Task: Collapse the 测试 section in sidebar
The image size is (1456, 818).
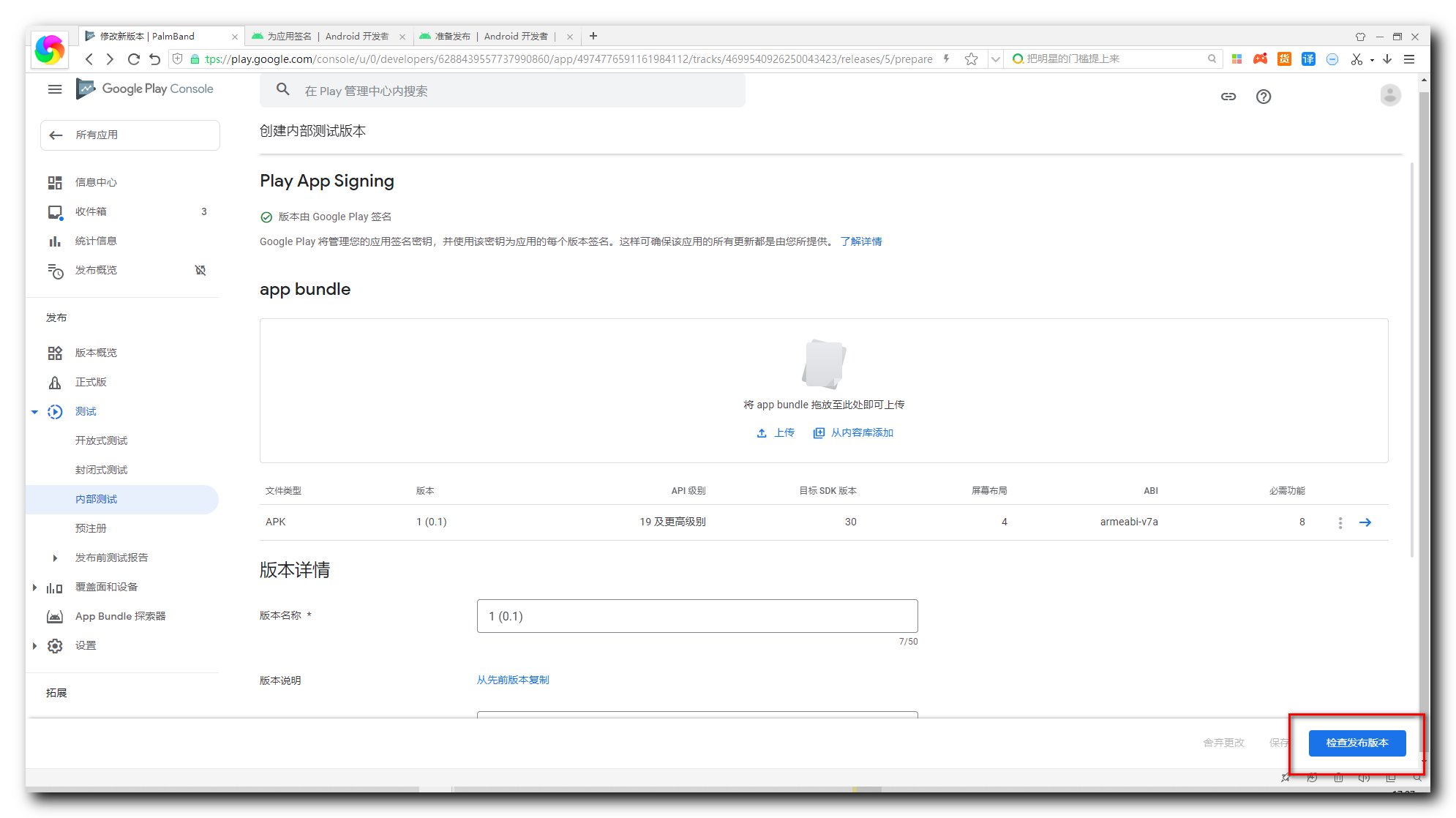Action: 34,412
